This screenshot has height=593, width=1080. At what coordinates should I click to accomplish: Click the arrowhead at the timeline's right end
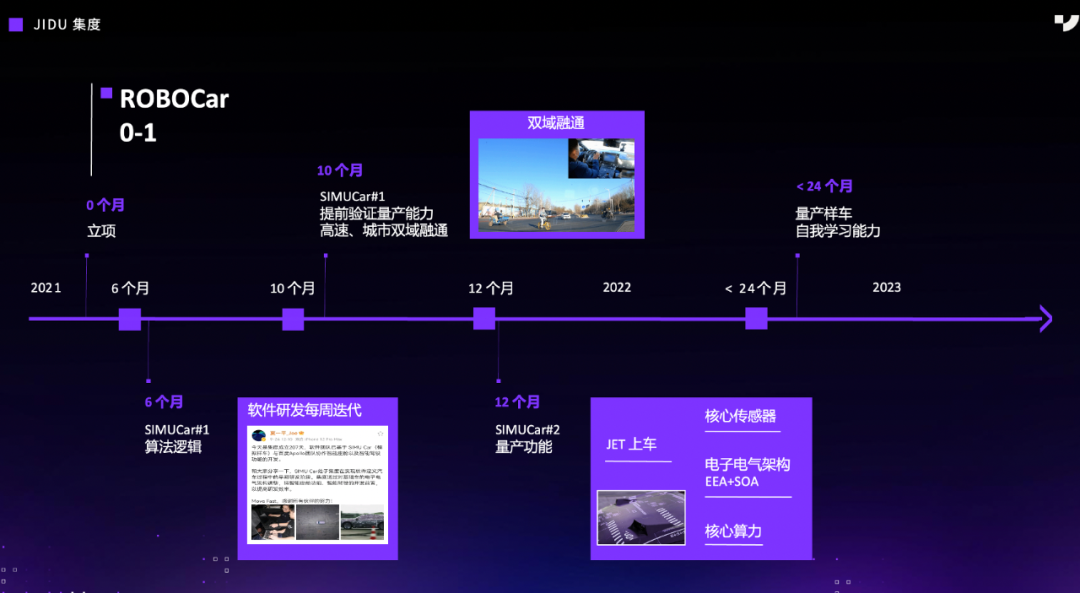[1046, 319]
